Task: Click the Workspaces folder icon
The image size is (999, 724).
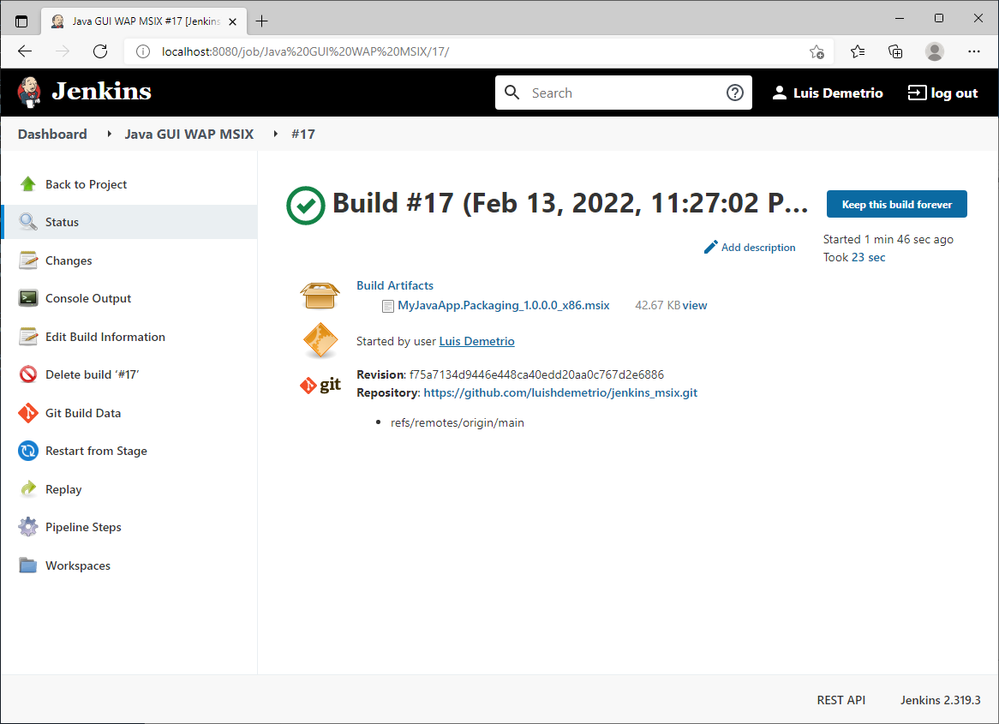Action: tap(28, 565)
